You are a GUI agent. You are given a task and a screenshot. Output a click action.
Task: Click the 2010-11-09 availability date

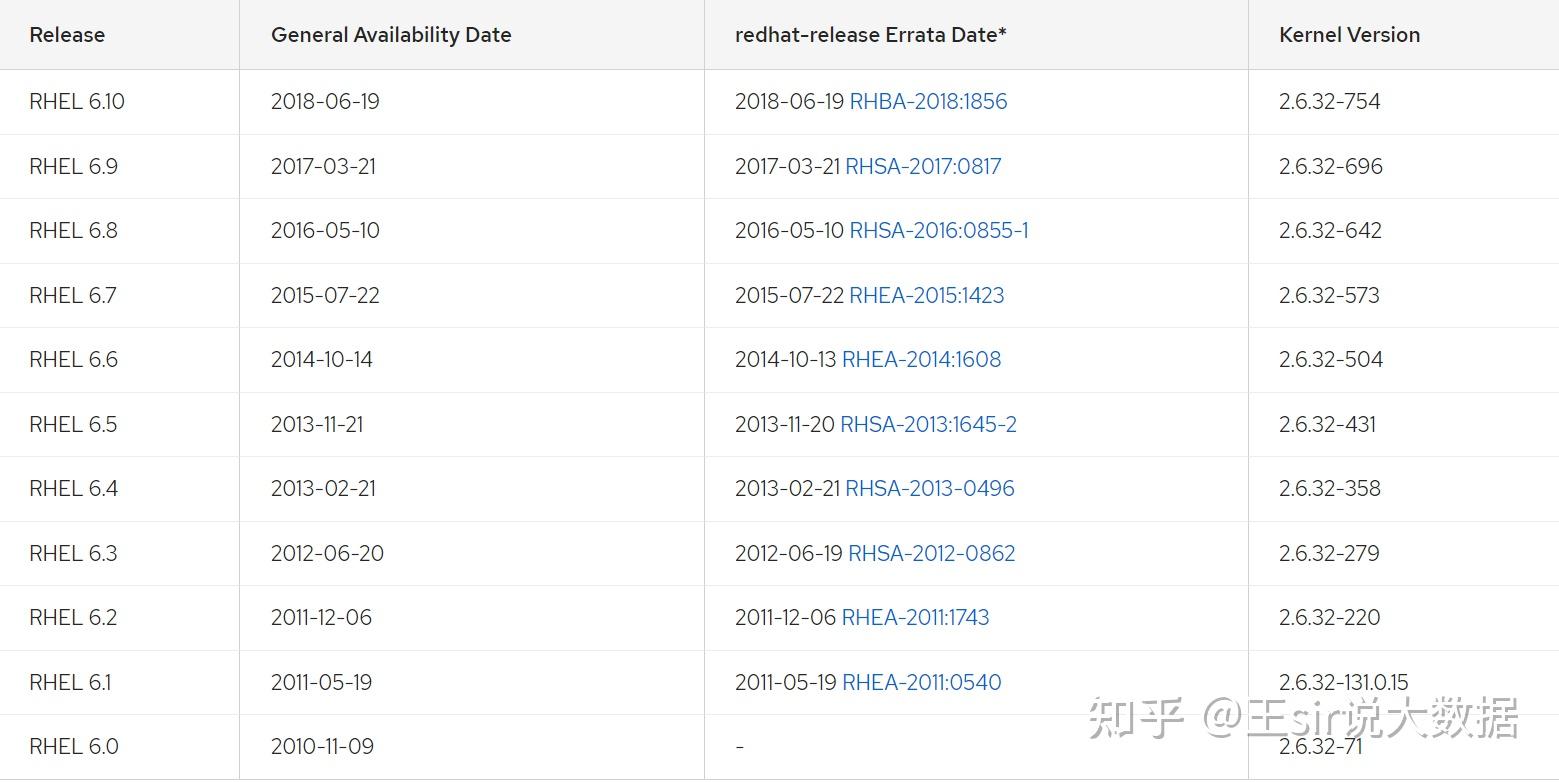pyautogui.click(x=322, y=746)
